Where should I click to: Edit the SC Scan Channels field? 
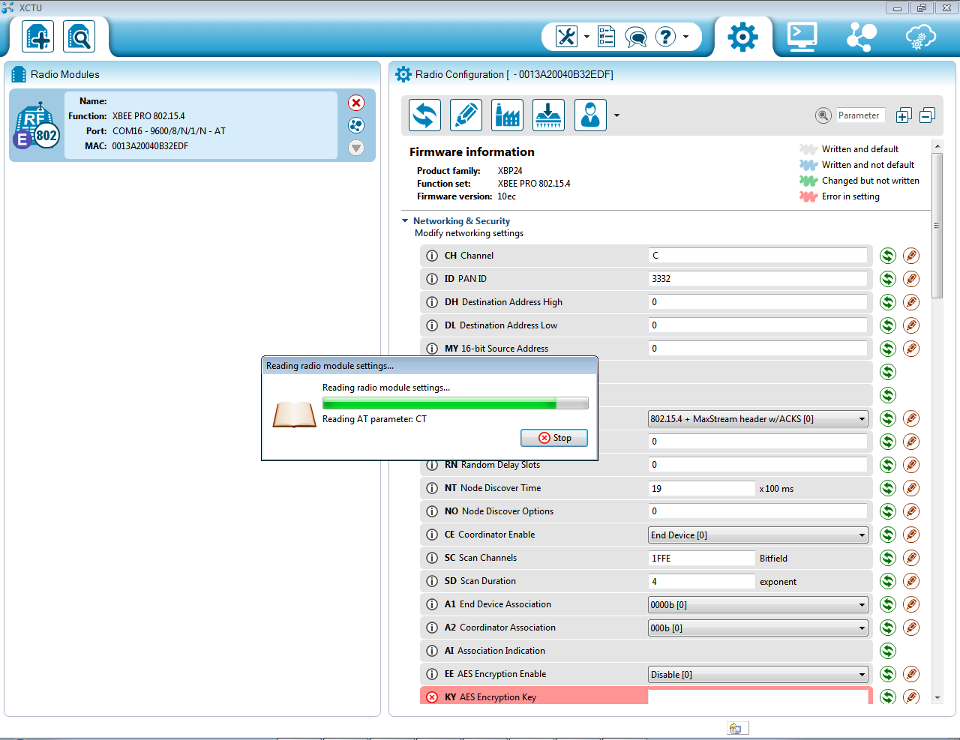[702, 558]
